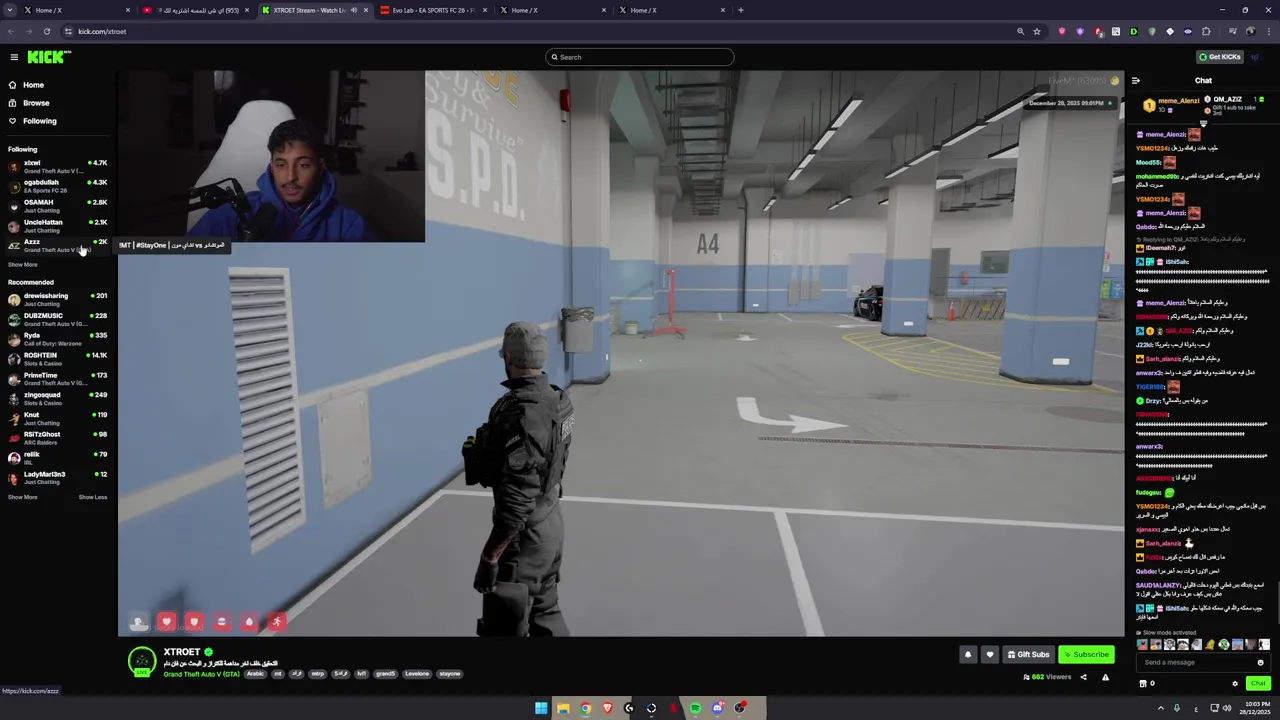Share the stream via share icon
The height and width of the screenshot is (720, 1280).
tap(1083, 677)
